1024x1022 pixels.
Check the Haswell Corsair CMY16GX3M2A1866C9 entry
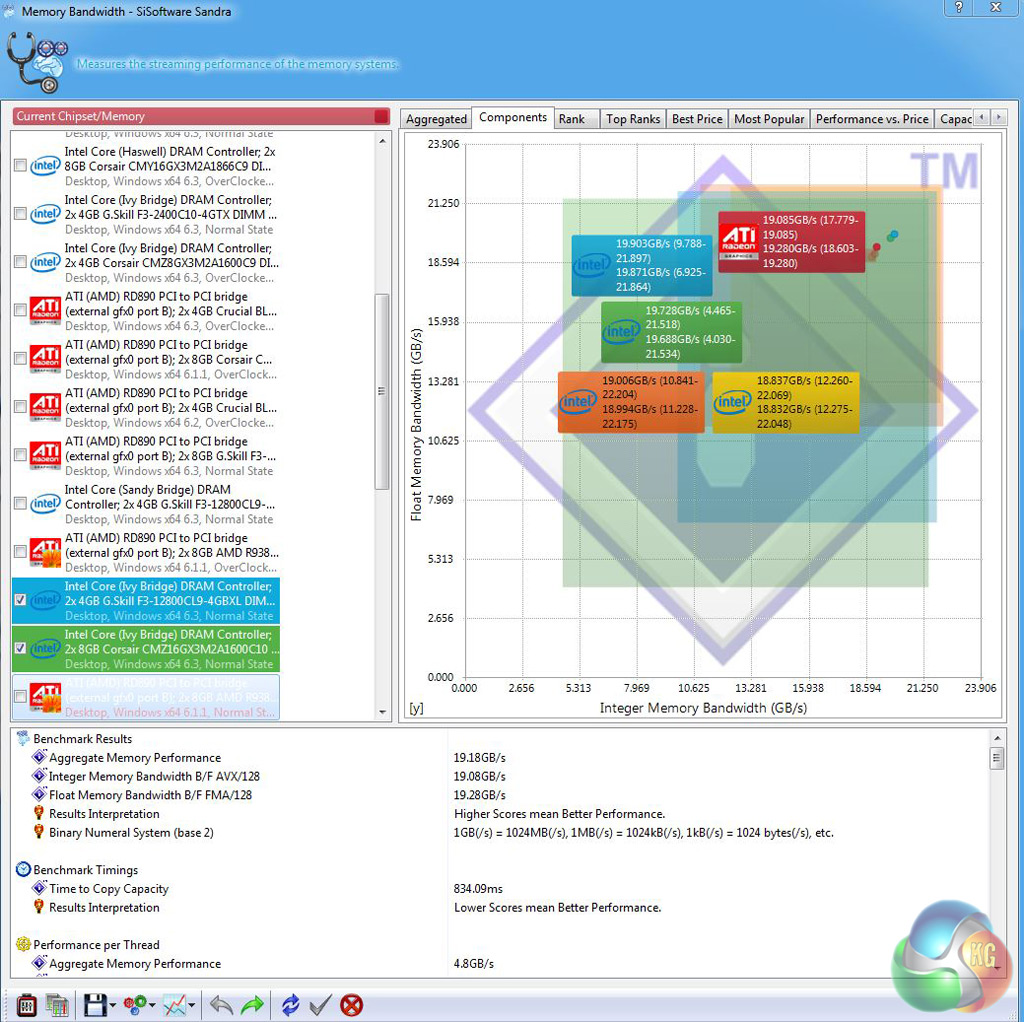(20, 166)
